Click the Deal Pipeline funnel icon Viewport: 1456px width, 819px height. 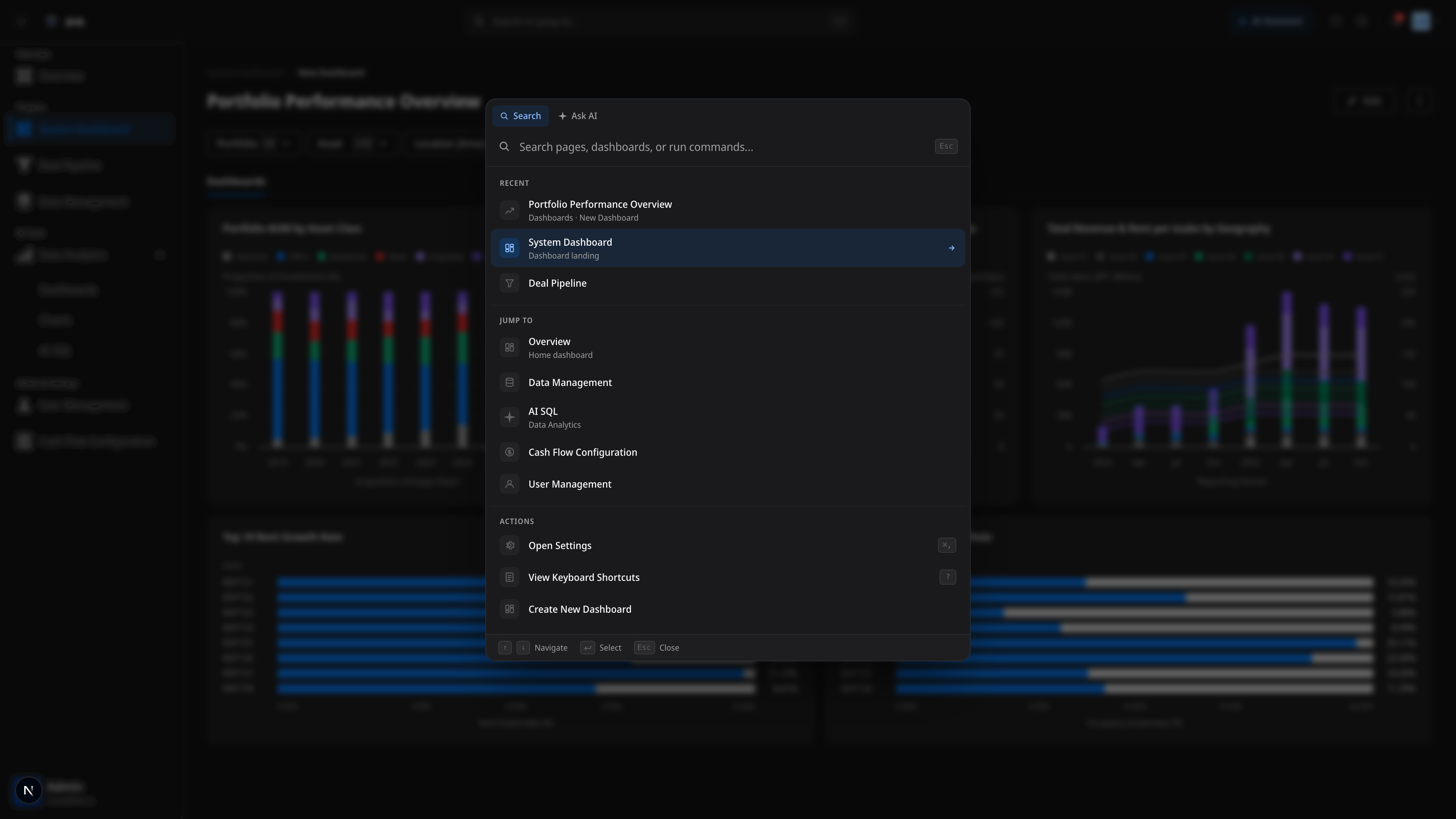[x=509, y=283]
